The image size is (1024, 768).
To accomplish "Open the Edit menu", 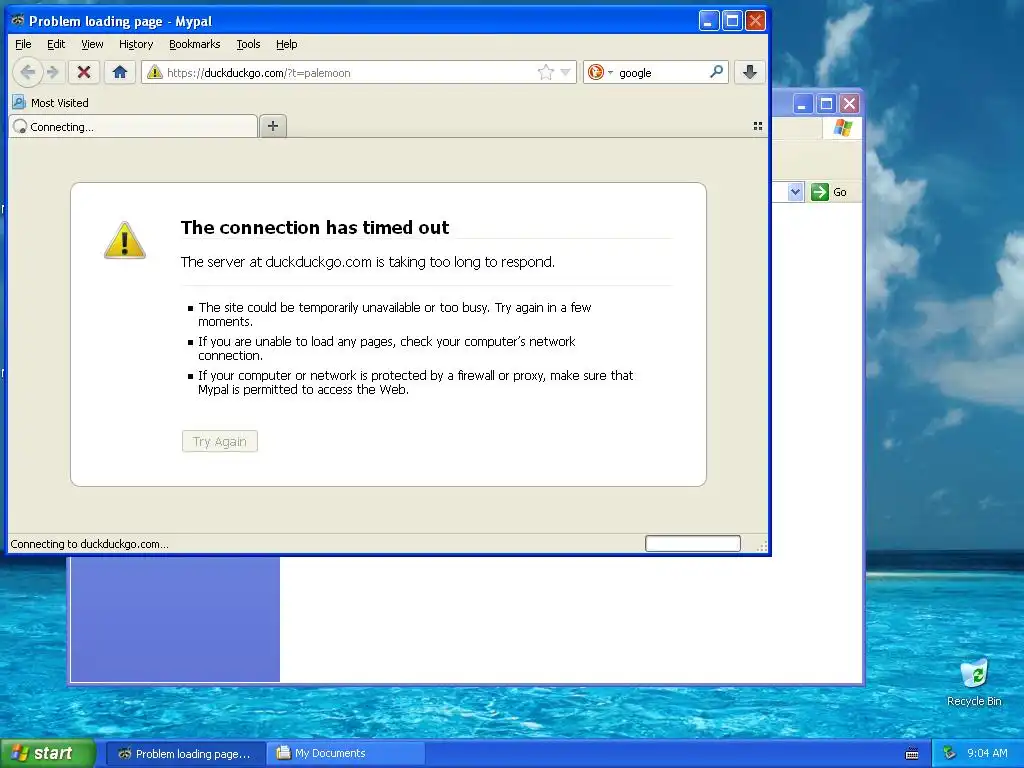I will point(56,44).
